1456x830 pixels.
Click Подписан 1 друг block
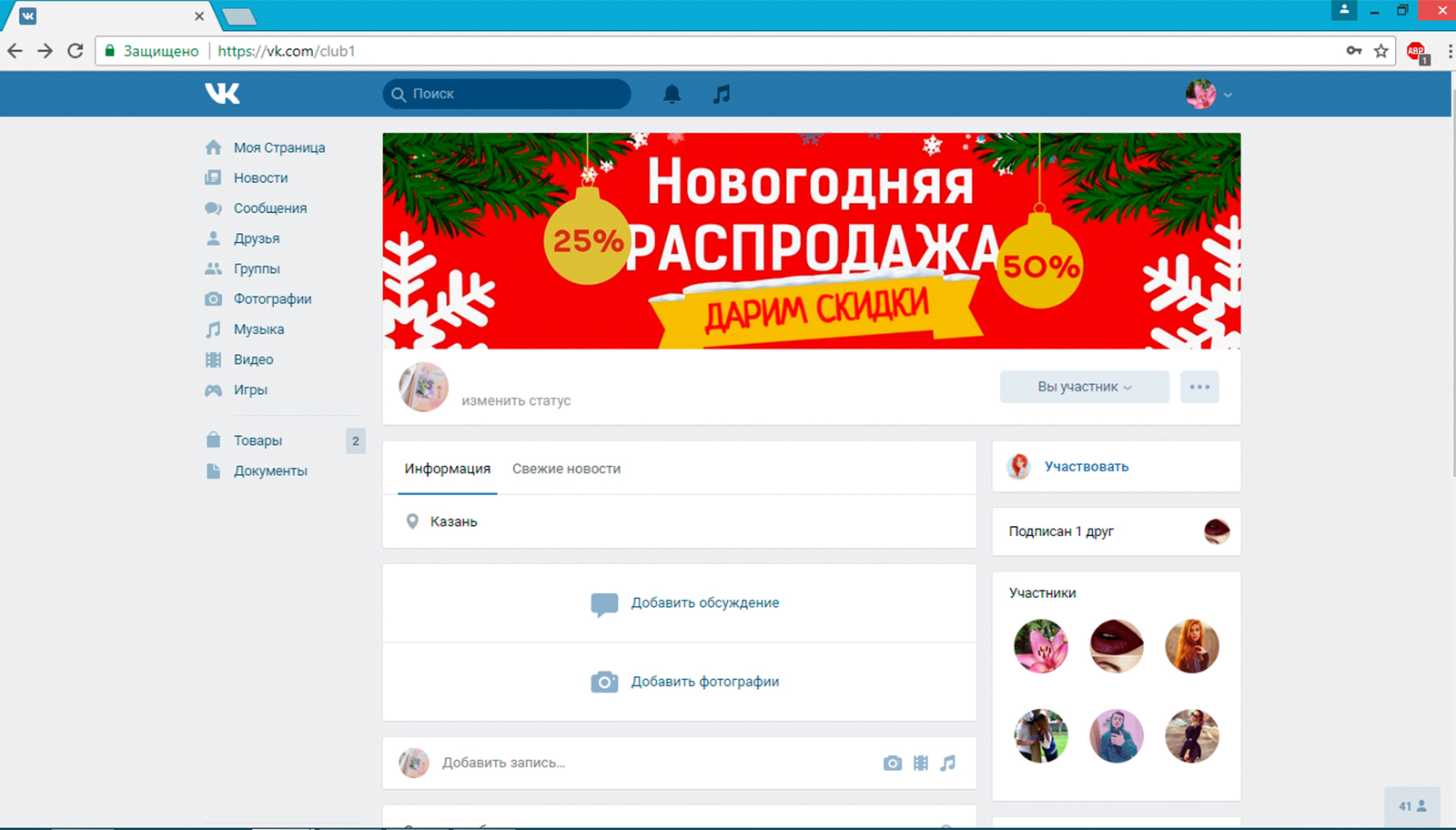coord(1117,531)
